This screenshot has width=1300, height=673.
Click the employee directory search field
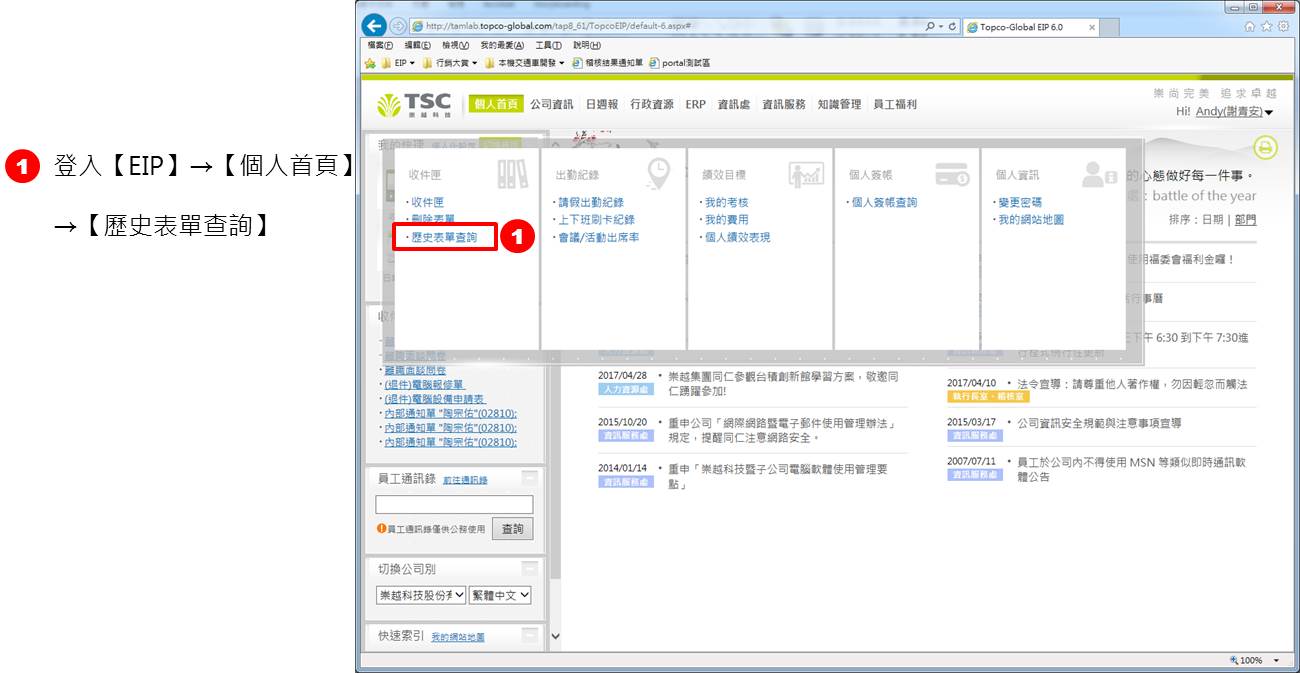tap(454, 505)
